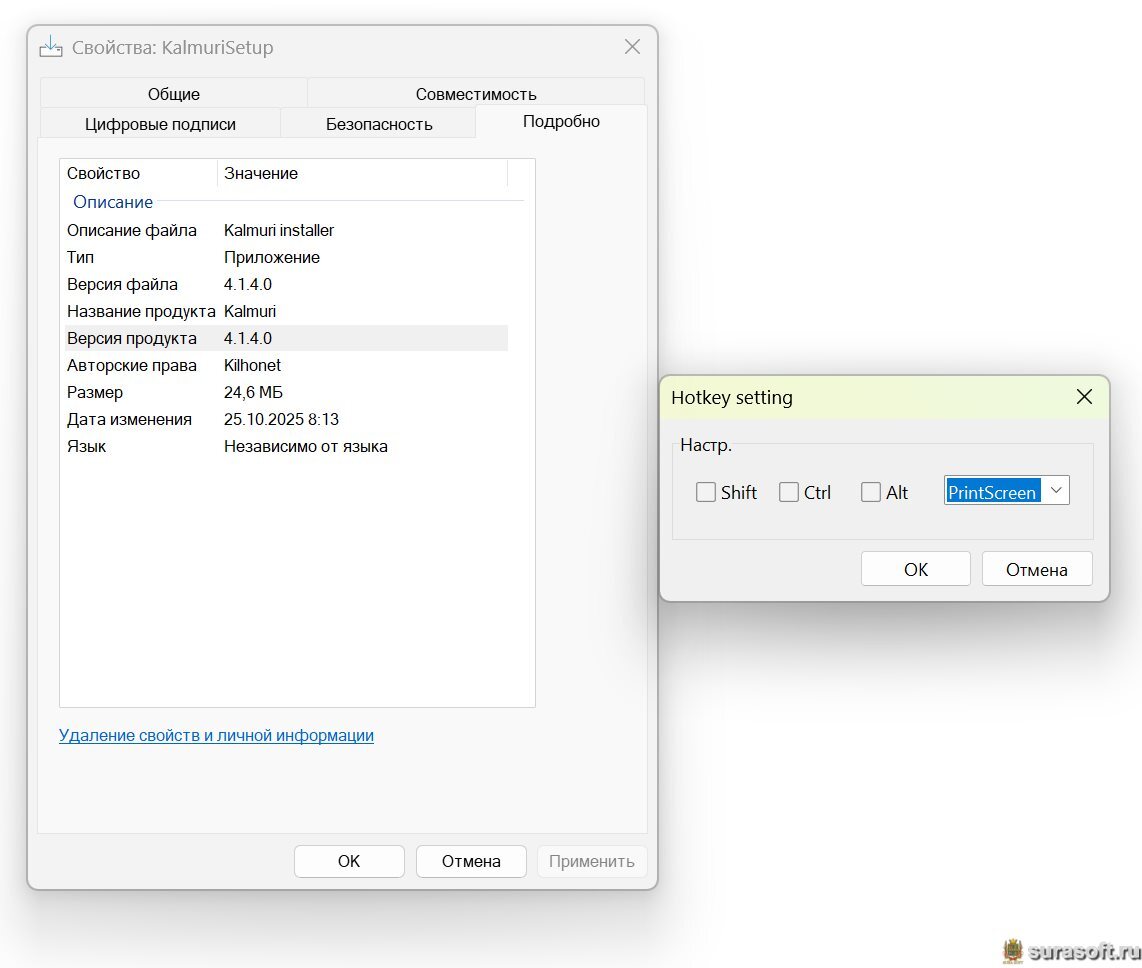Select the Версия продукта row
This screenshot has height=968, width=1142.
tap(286, 338)
